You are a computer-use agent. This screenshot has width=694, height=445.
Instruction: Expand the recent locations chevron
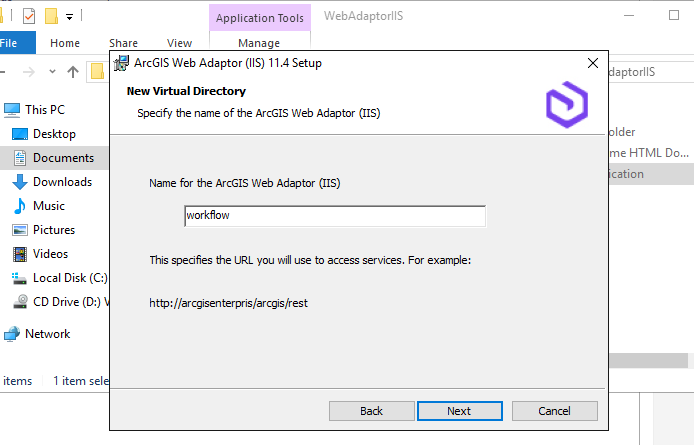[52, 71]
